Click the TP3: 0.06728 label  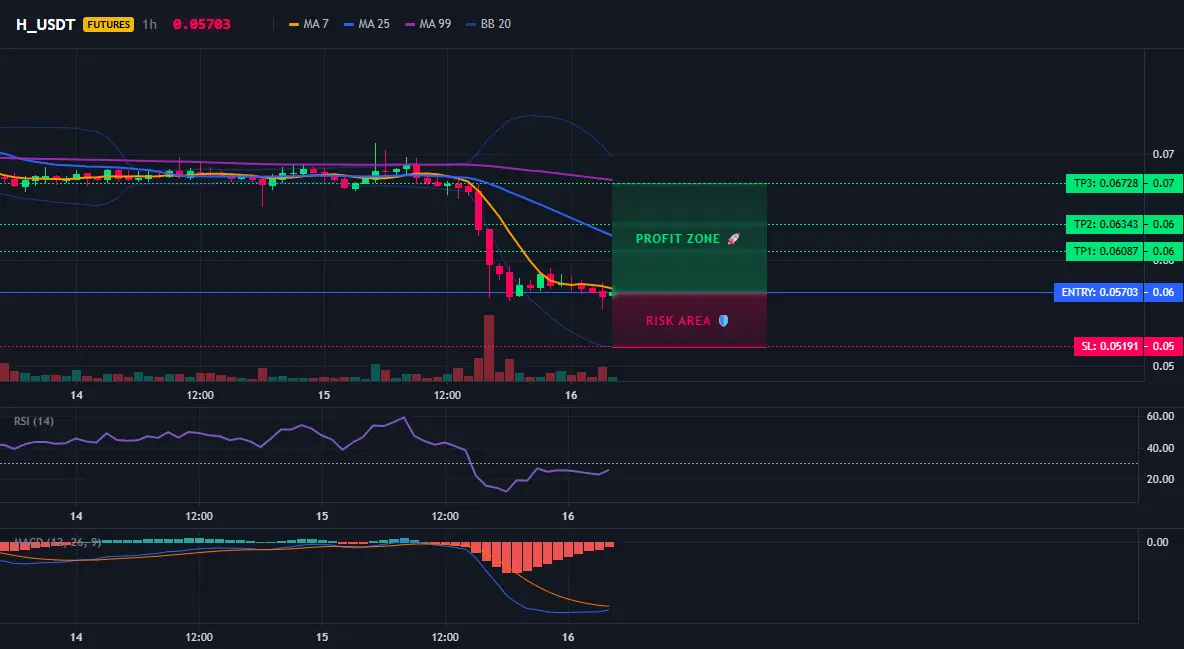click(1104, 183)
